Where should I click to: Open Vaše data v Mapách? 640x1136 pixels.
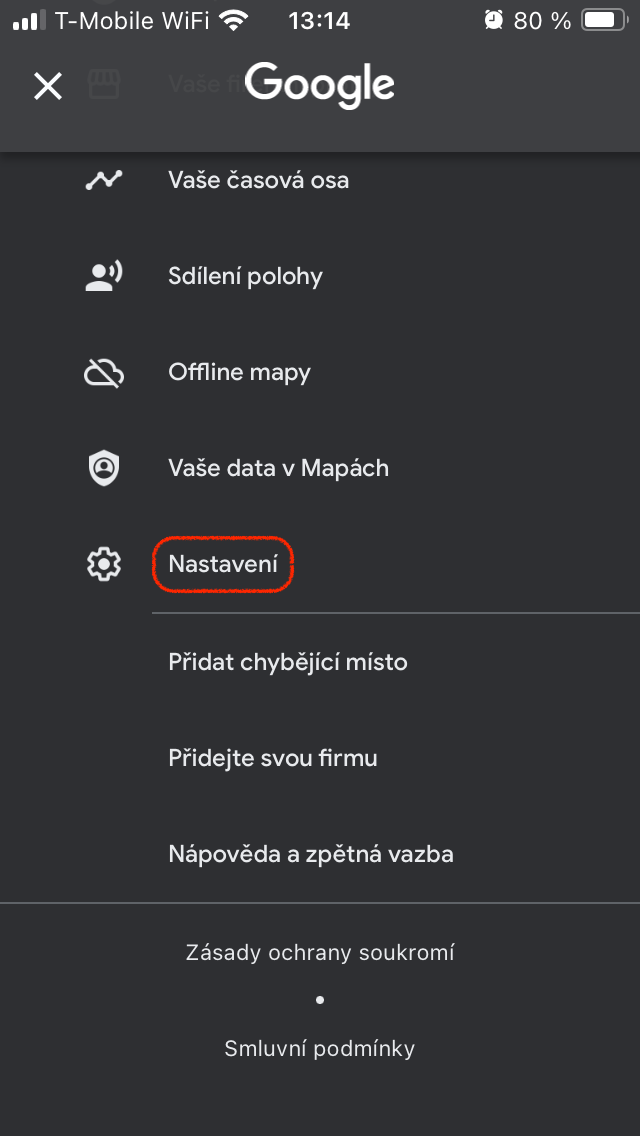pyautogui.click(x=278, y=468)
